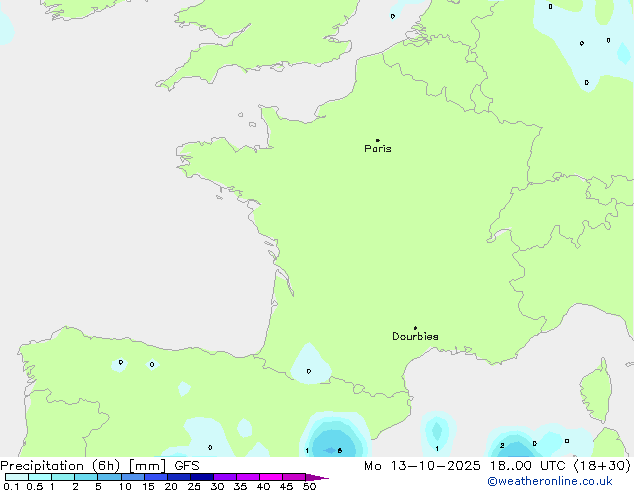Pick the 30–35 mm purple legend swatch

(x=225, y=477)
